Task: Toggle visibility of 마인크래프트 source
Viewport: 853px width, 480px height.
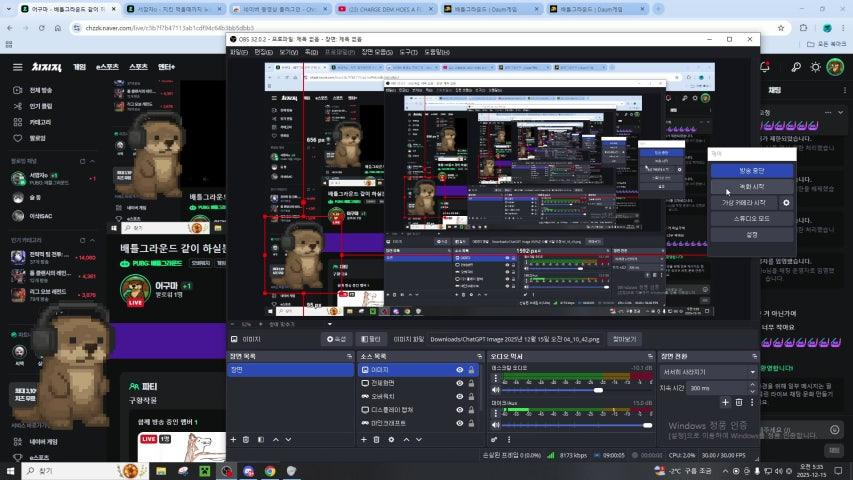Action: [x=460, y=423]
